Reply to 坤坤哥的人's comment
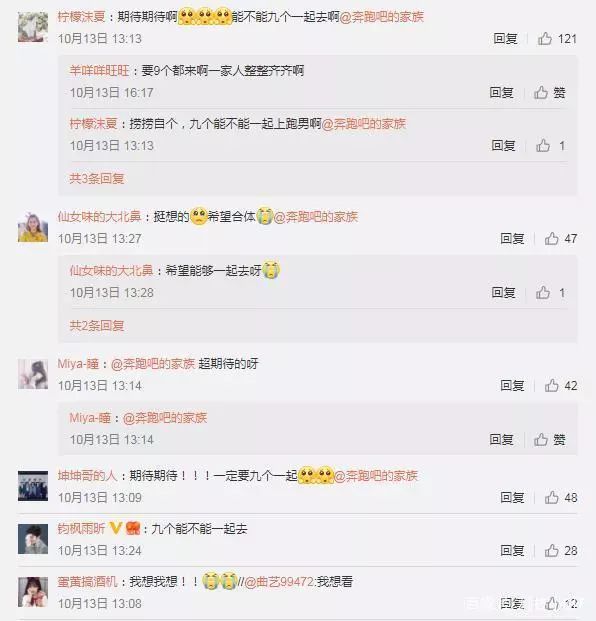Viewport: 596px width, 621px height. click(512, 497)
